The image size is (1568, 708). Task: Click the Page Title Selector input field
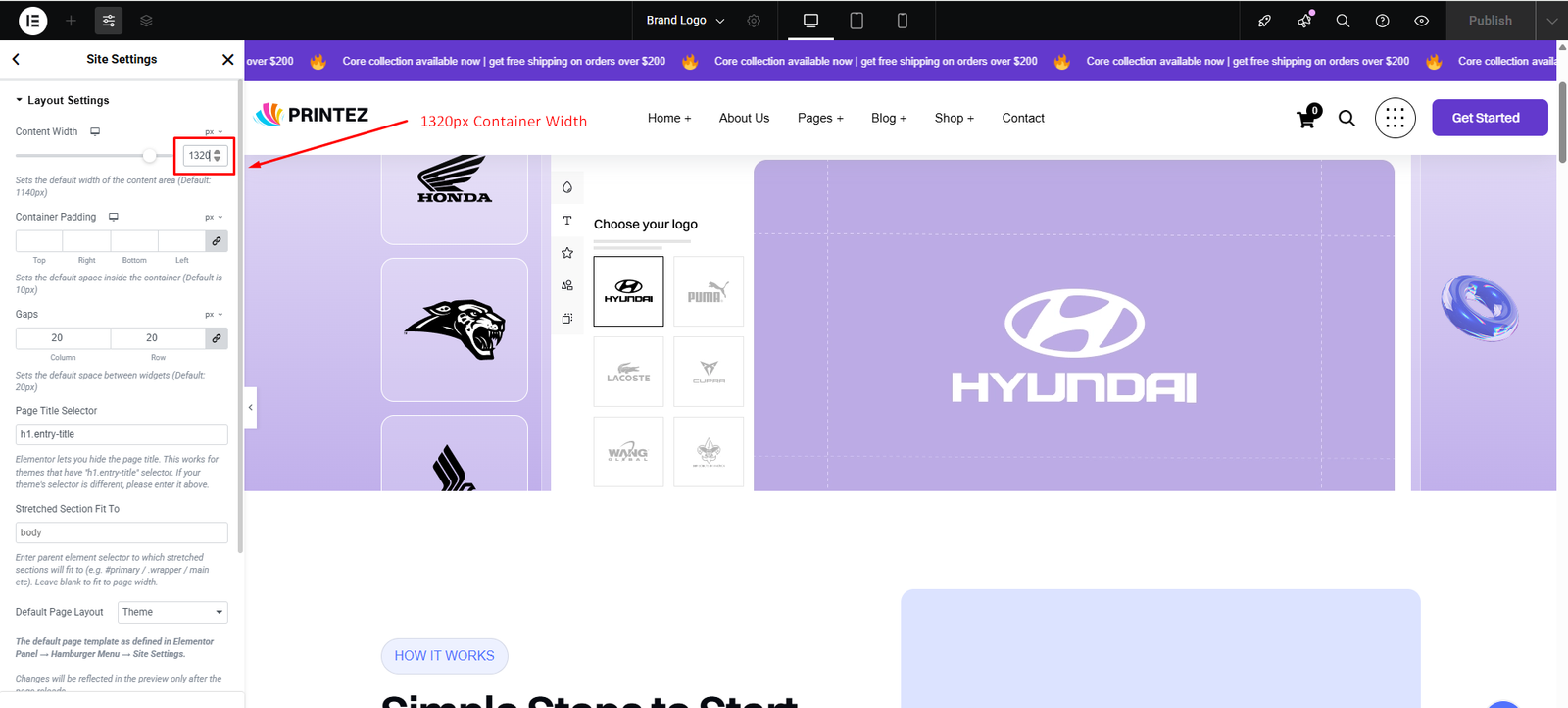pos(122,434)
